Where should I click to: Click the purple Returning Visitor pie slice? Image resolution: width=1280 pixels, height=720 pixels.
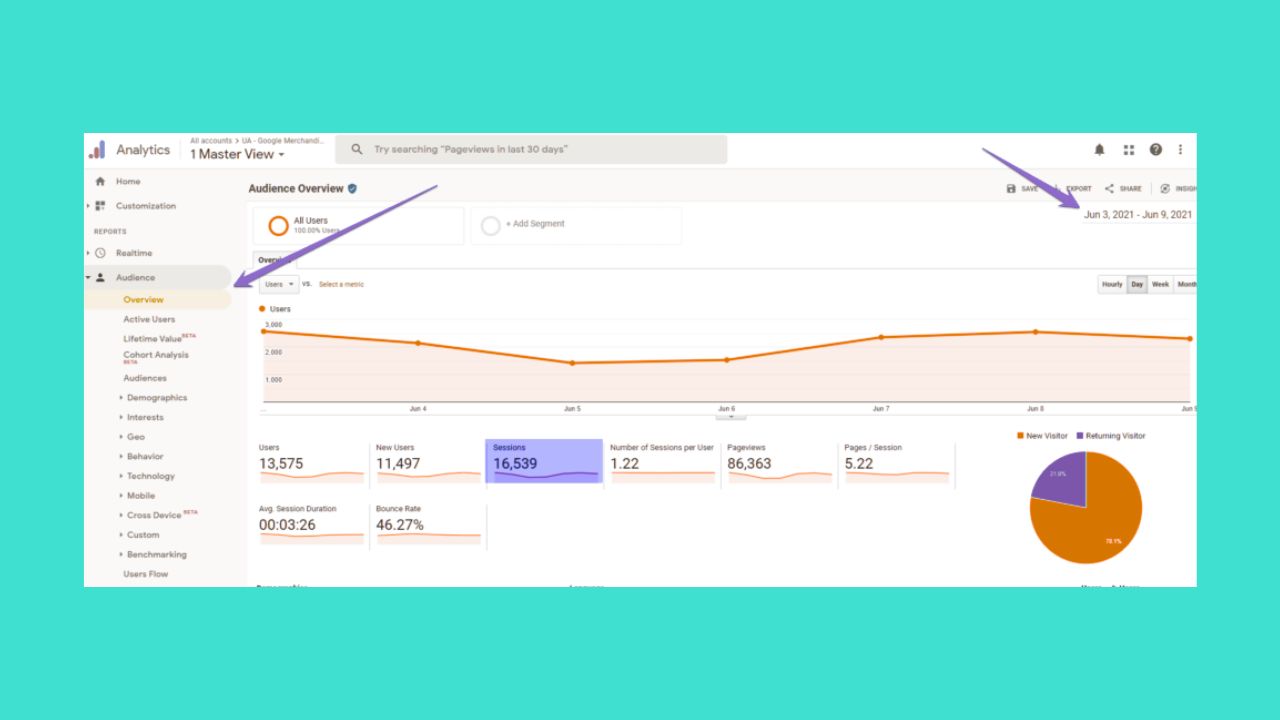point(1063,478)
